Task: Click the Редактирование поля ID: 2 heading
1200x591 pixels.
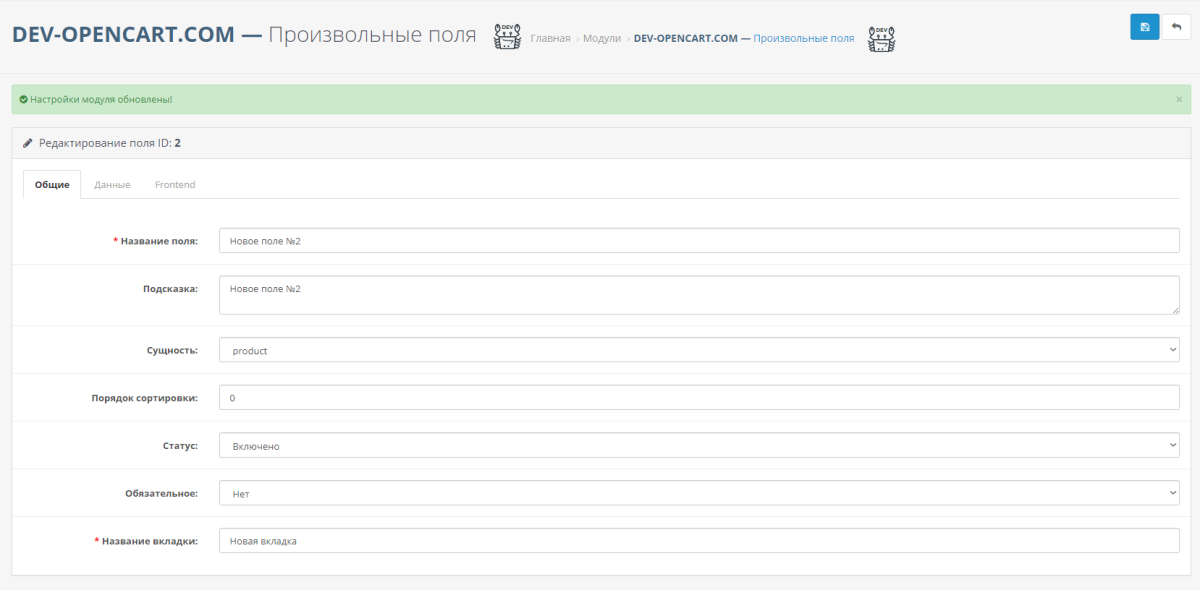Action: (110, 143)
